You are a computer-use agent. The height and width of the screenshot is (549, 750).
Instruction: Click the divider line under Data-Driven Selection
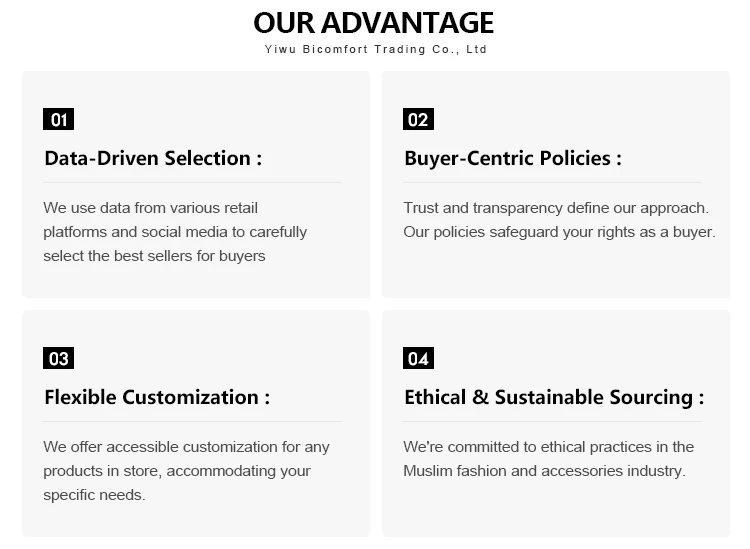click(193, 182)
